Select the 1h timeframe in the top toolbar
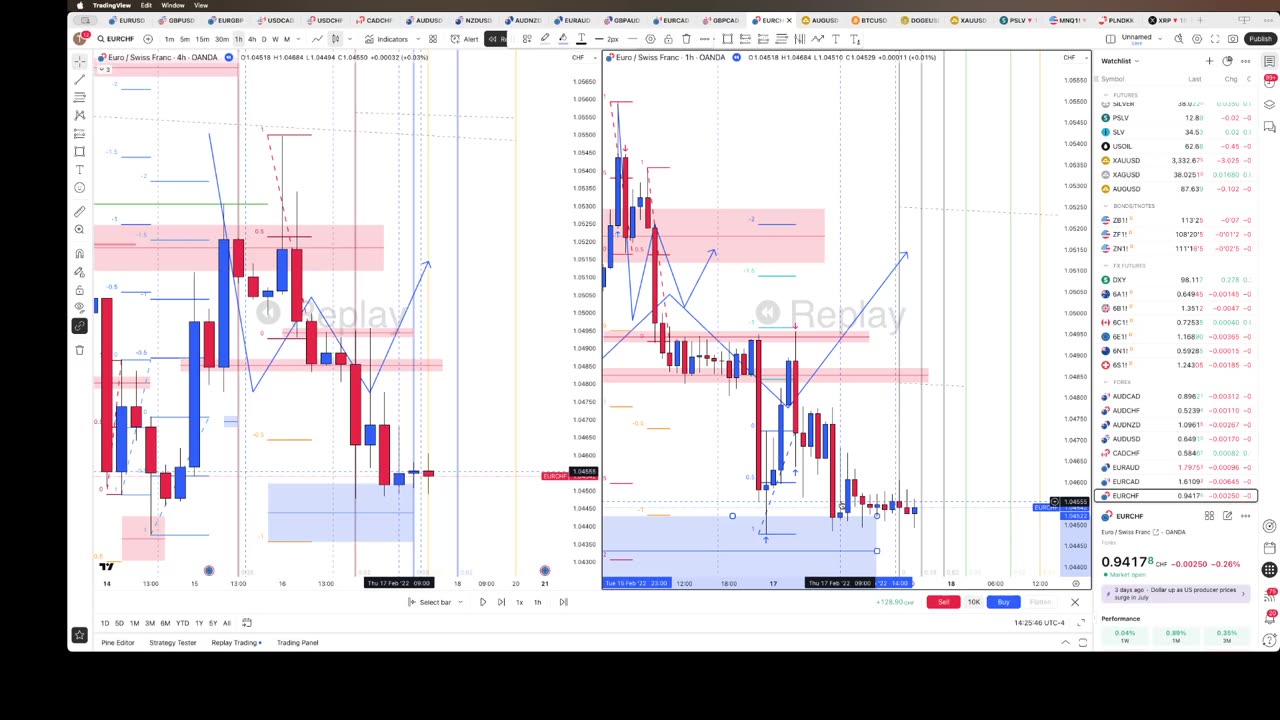 pyautogui.click(x=238, y=39)
